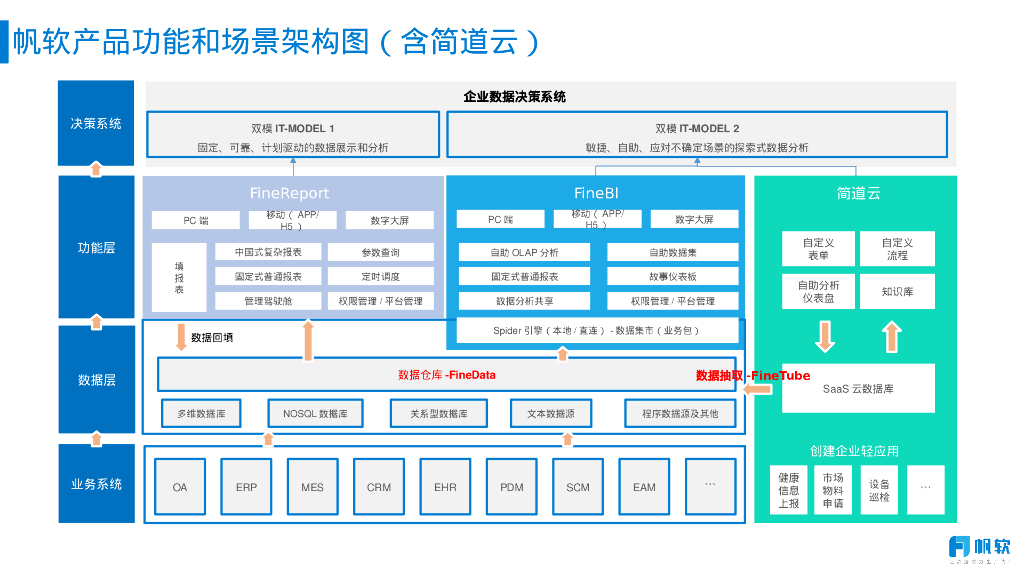Select the 决策系统 layer label
This screenshot has height=576, width=1024.
tap(96, 123)
